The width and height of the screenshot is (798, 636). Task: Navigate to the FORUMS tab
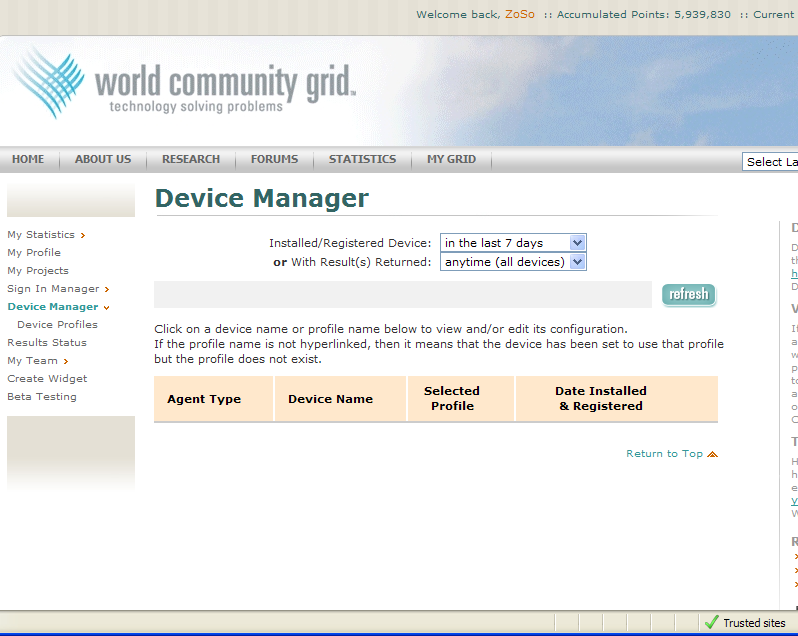pyautogui.click(x=274, y=159)
